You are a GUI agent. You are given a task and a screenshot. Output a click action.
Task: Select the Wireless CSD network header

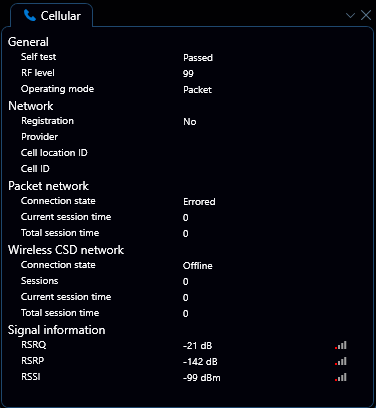tap(66, 250)
